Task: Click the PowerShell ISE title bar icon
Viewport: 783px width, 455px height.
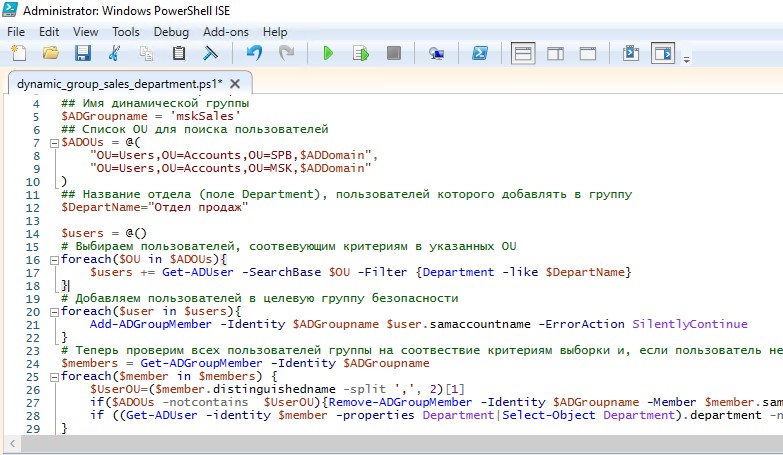Action: (x=10, y=10)
